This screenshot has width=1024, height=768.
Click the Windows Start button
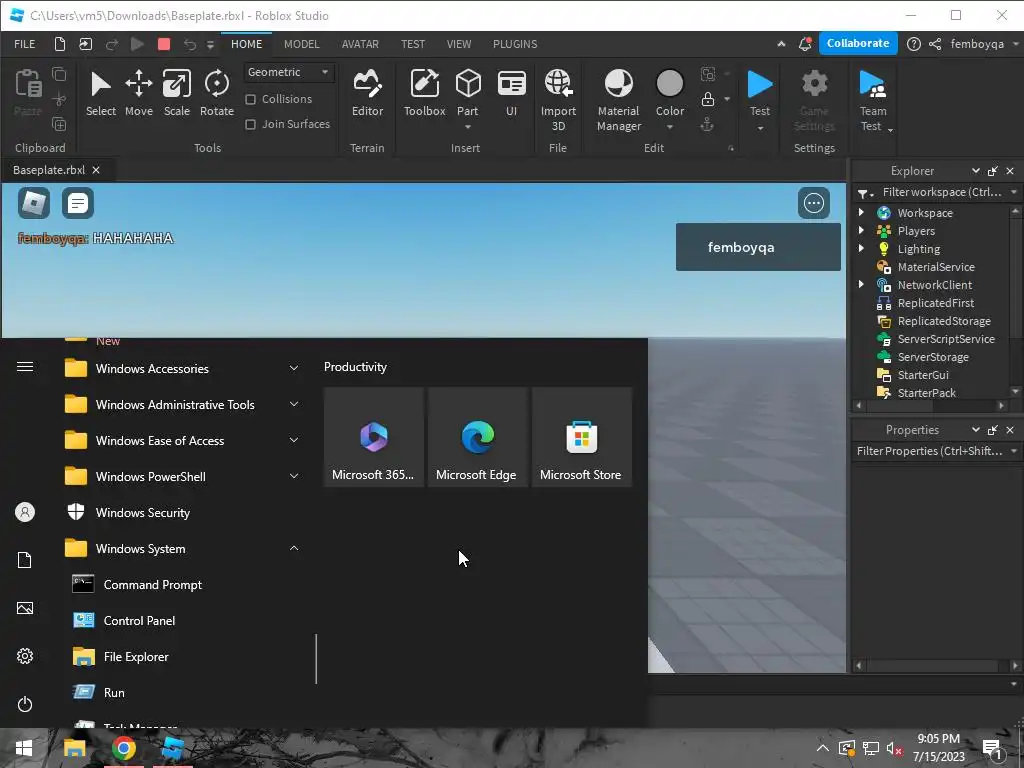click(24, 748)
